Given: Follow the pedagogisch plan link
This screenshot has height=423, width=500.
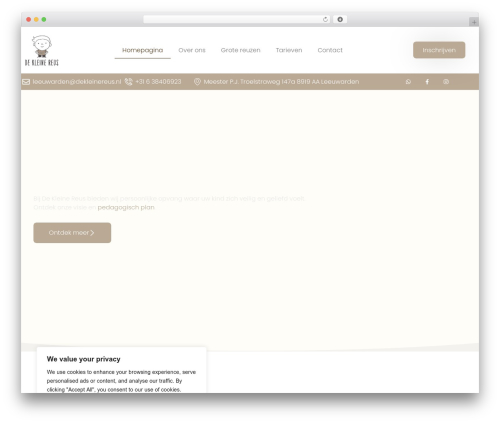Looking at the screenshot, I should [x=126, y=207].
